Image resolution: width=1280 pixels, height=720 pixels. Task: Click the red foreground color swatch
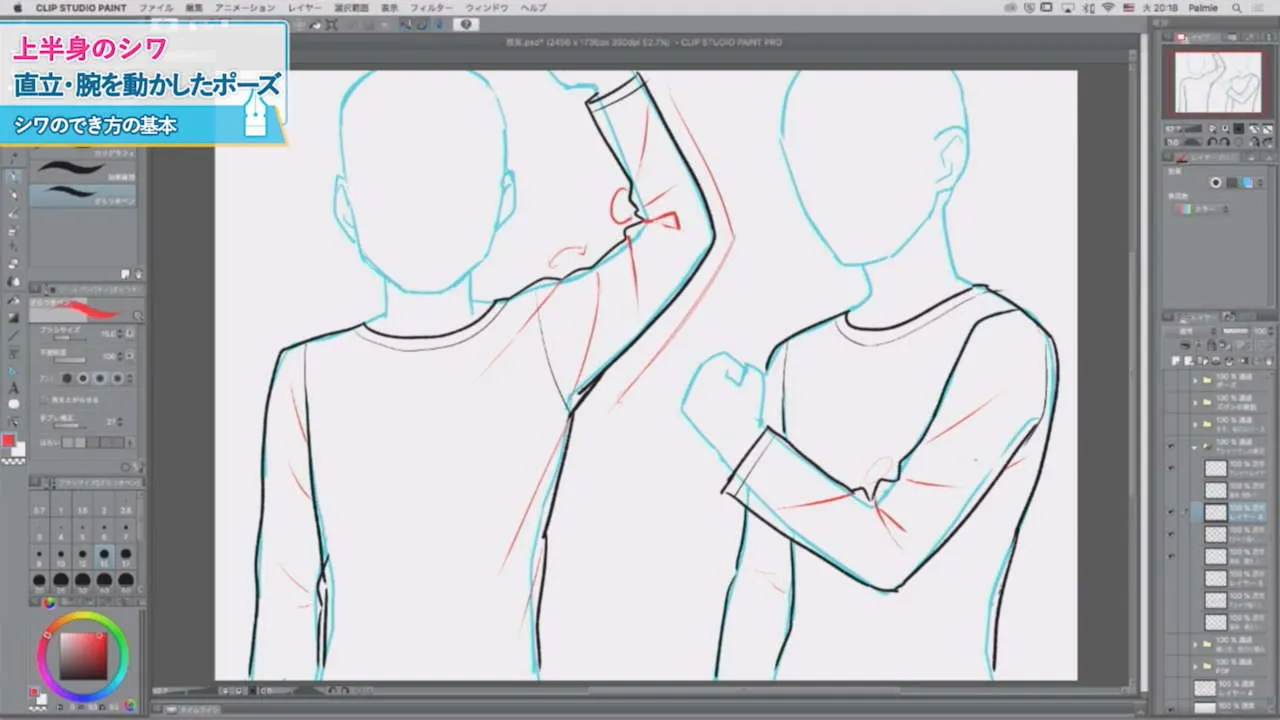tap(8, 441)
